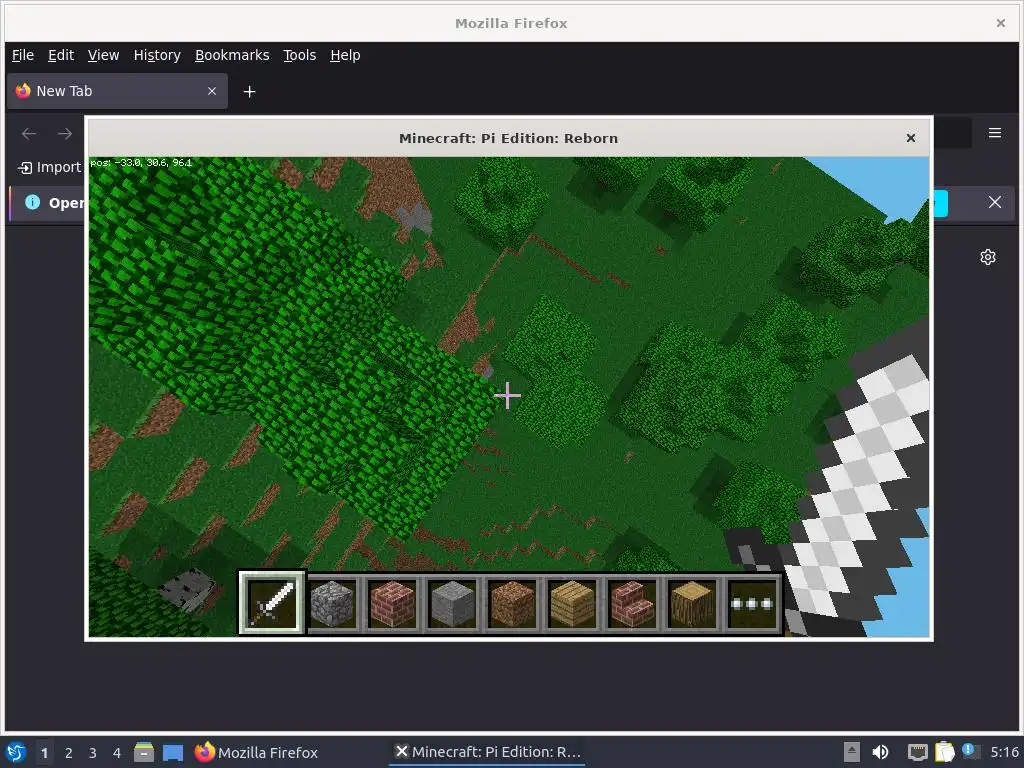This screenshot has height=768, width=1024.
Task: Activate Mozilla Firefox taskbar entry
Action: coord(256,752)
